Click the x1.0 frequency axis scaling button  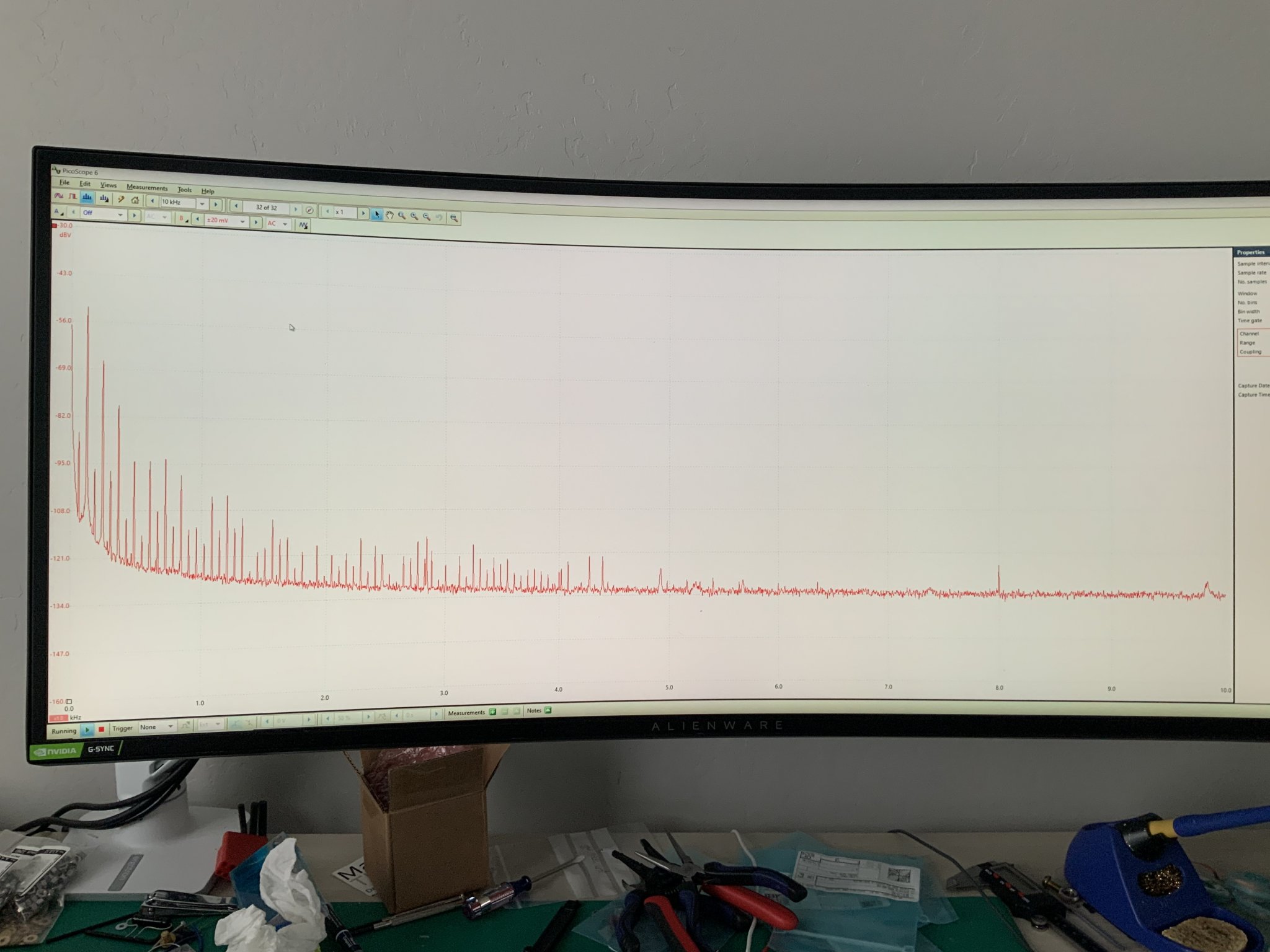click(x=58, y=718)
